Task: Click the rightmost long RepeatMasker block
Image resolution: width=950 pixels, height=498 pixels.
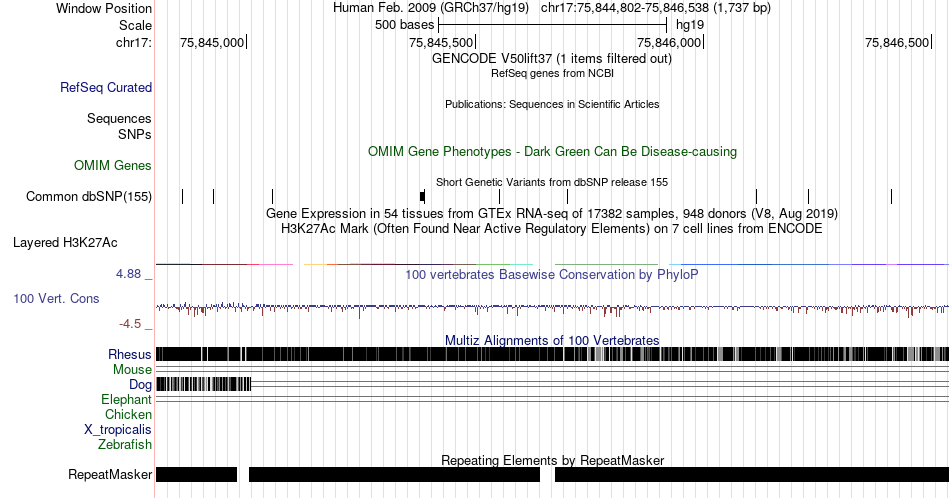Action: tap(752, 474)
